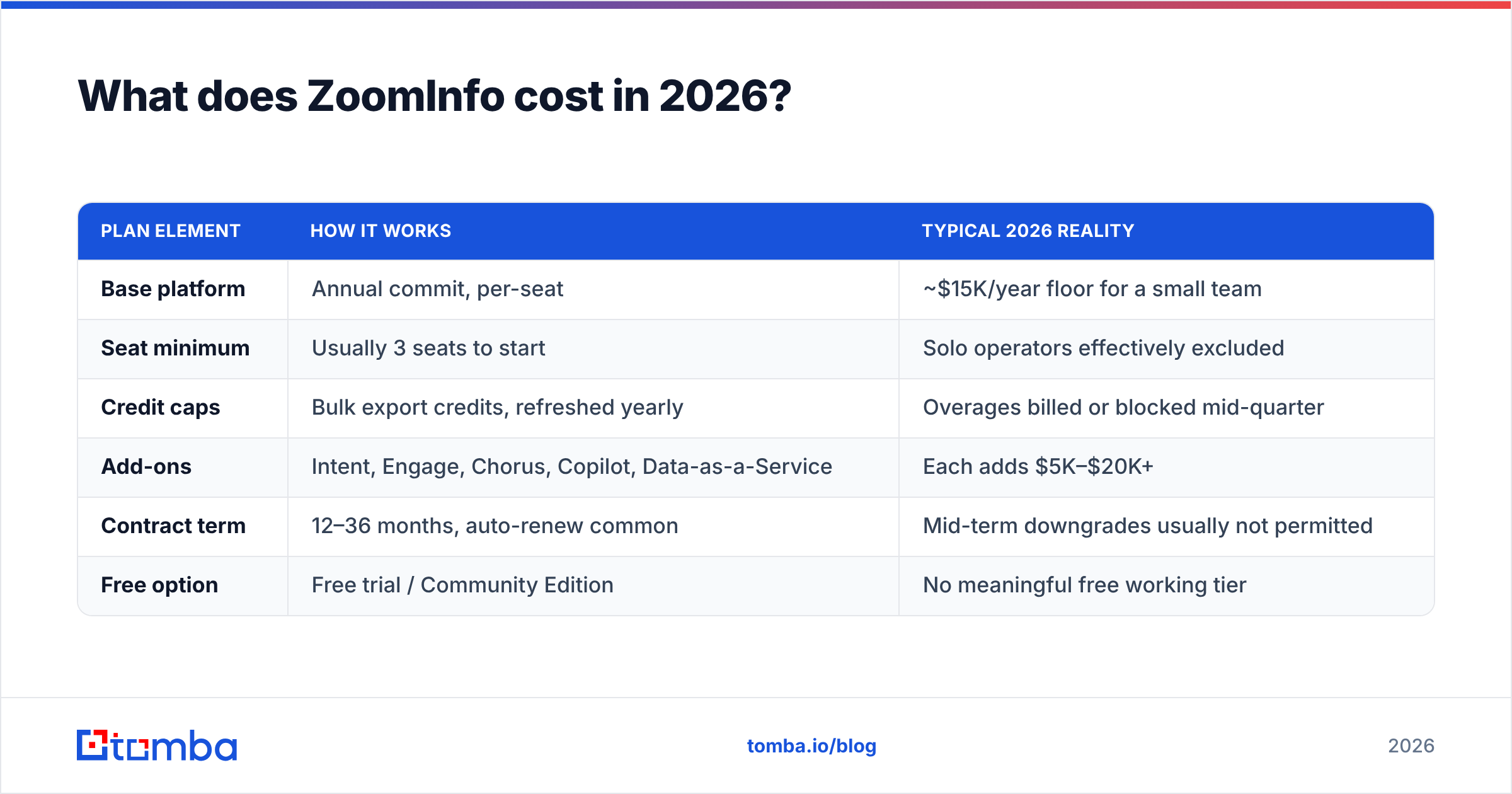Image resolution: width=1512 pixels, height=794 pixels.
Task: Click the "Mid-term downgrades usually not permitted" cell
Action: tap(1166, 527)
